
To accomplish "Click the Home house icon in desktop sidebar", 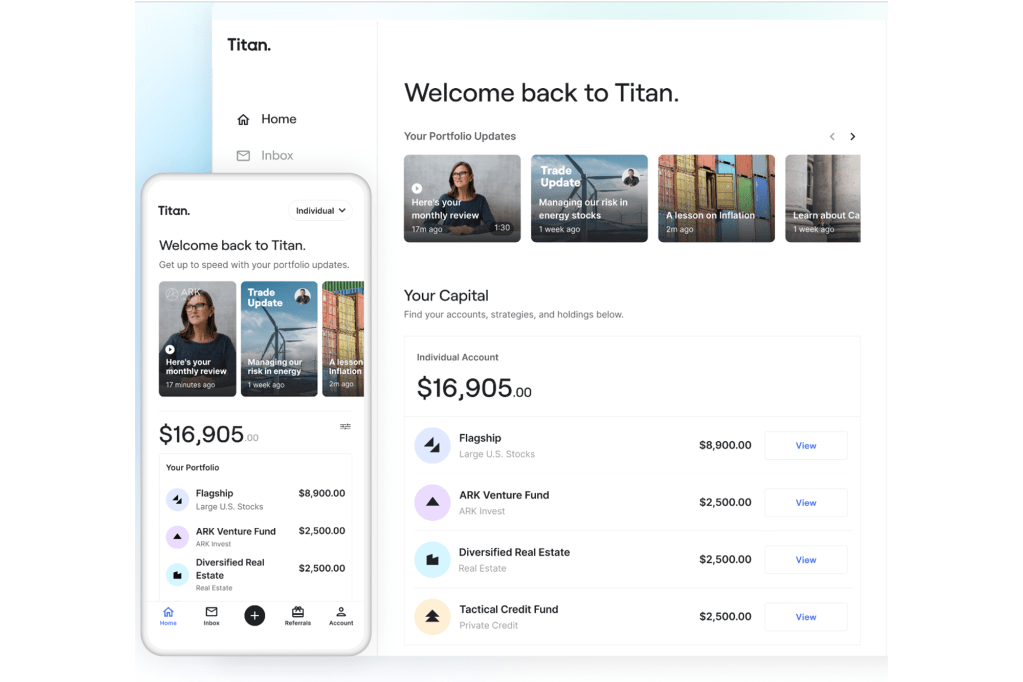I will 243,119.
